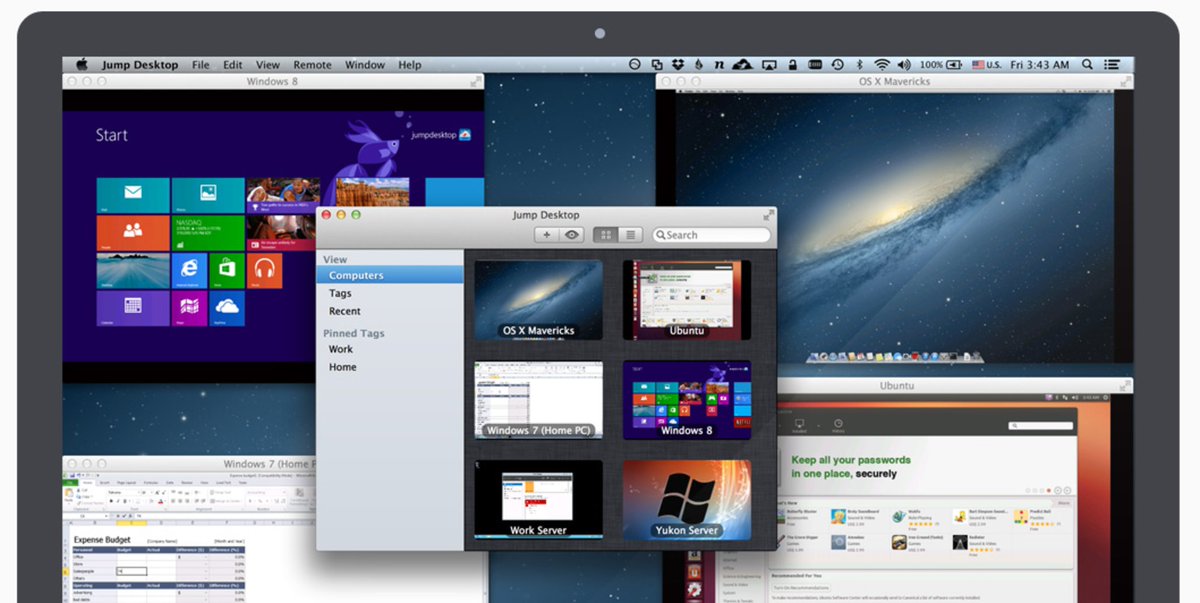Click the People tile in Windows 8 window

click(x=133, y=232)
